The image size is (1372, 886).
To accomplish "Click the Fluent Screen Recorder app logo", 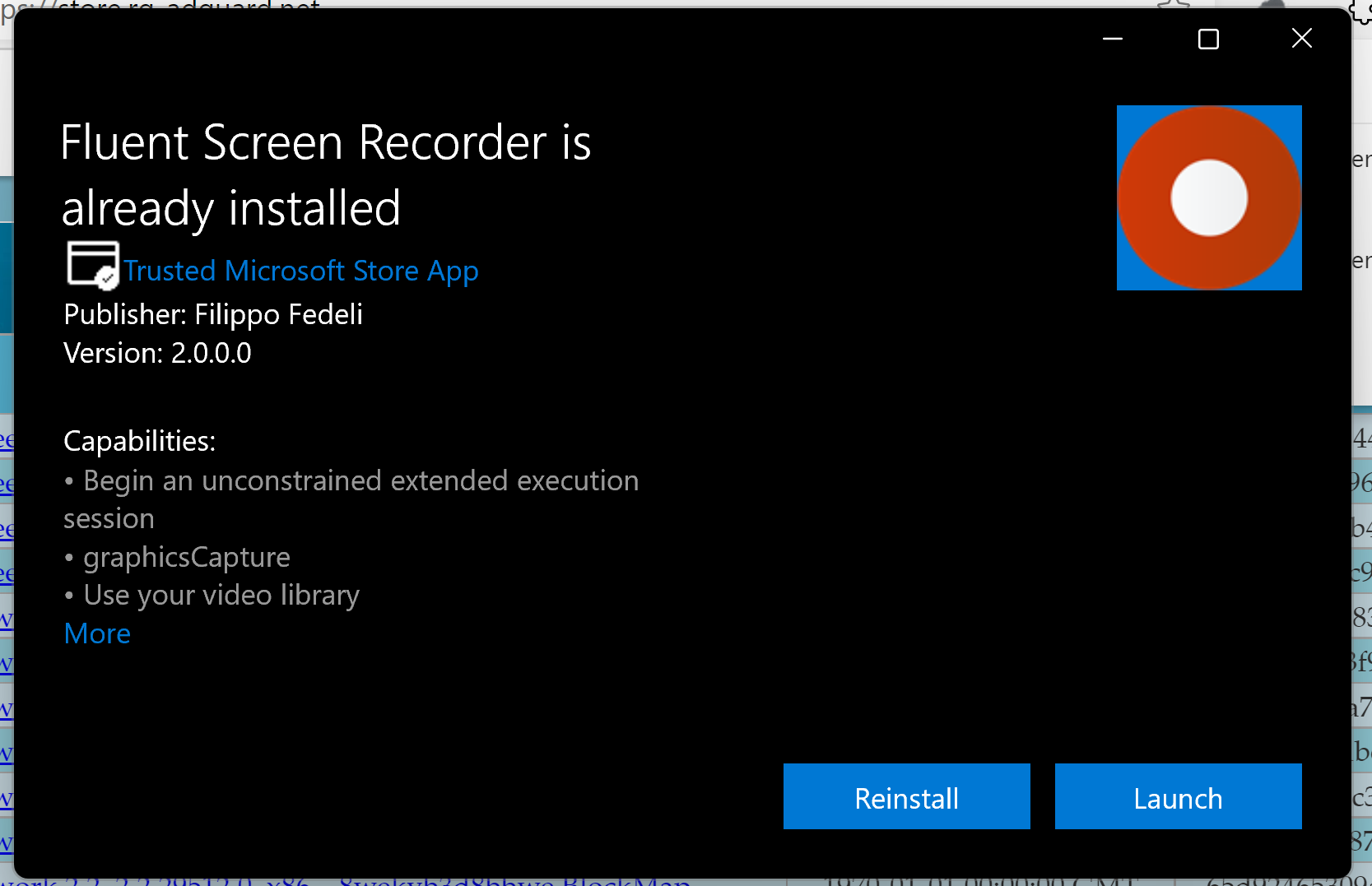I will (1209, 197).
